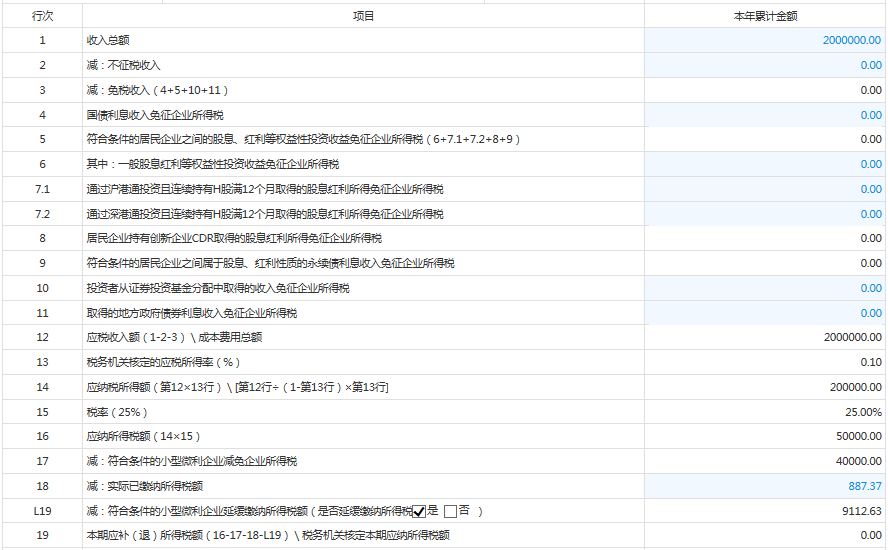Select the 税率（25%）label

point(117,412)
